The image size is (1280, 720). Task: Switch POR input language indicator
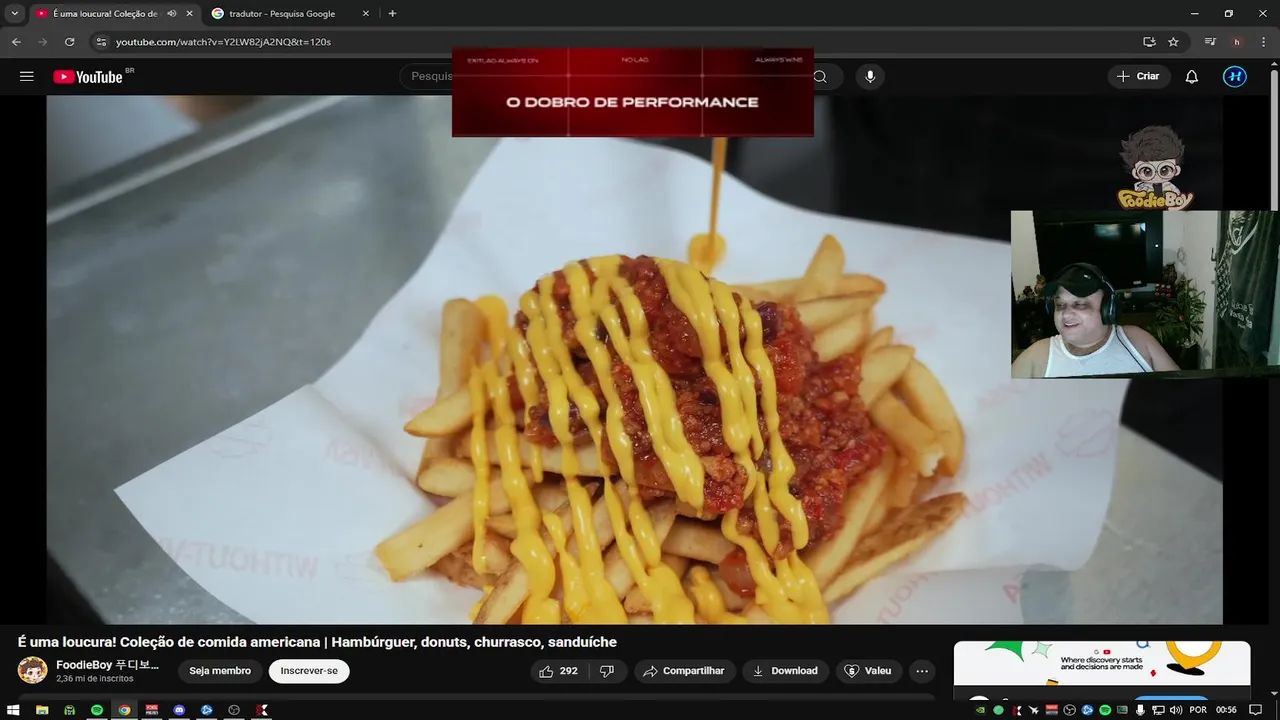(1197, 710)
